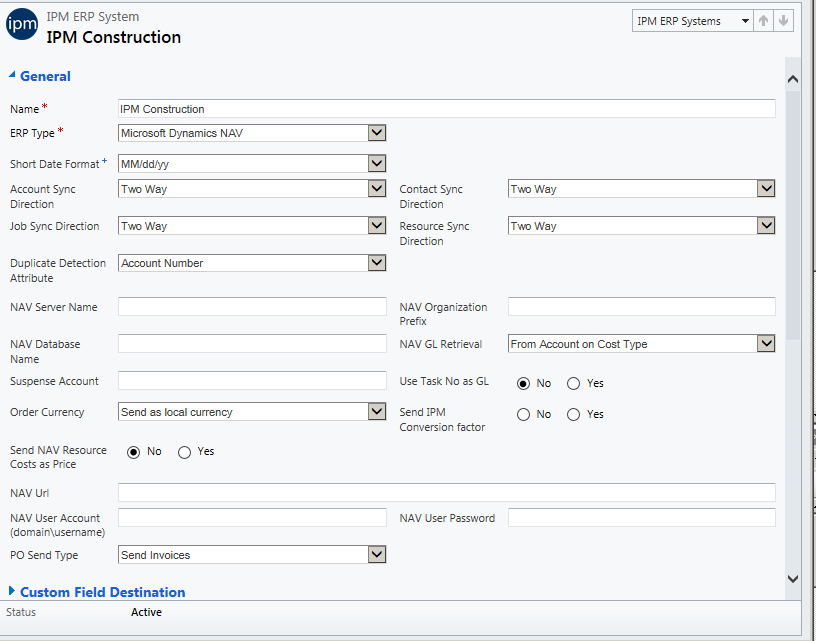Open the Duplicate Detection Attribute dropdown
The width and height of the screenshot is (816, 641).
pyautogui.click(x=377, y=262)
